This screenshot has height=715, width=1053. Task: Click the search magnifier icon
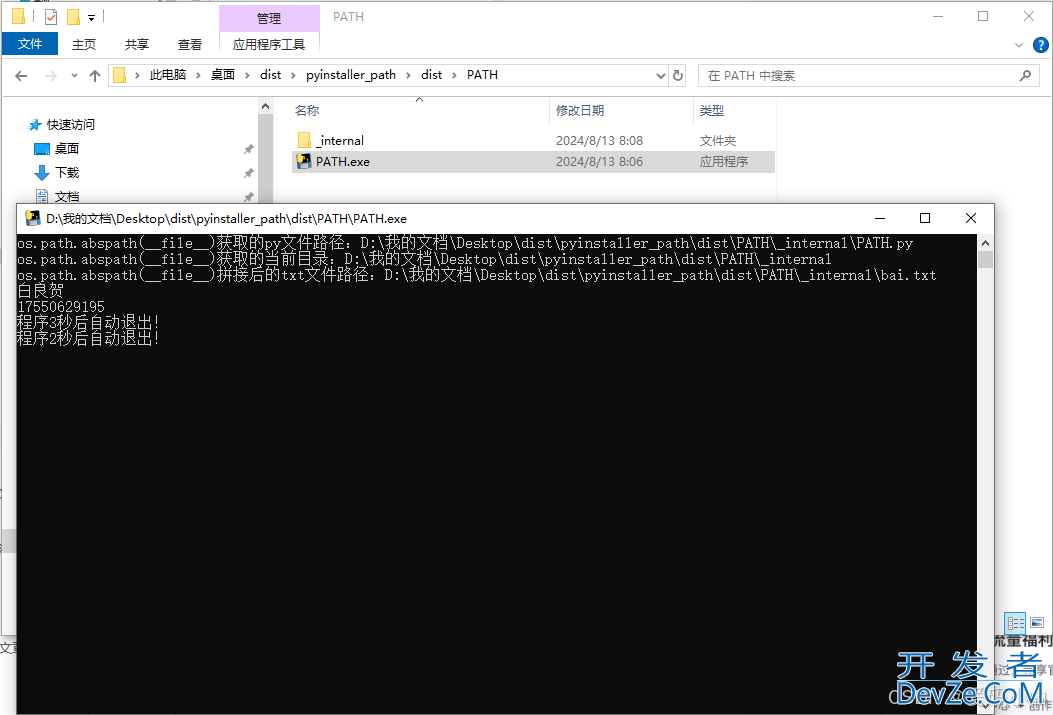1025,76
